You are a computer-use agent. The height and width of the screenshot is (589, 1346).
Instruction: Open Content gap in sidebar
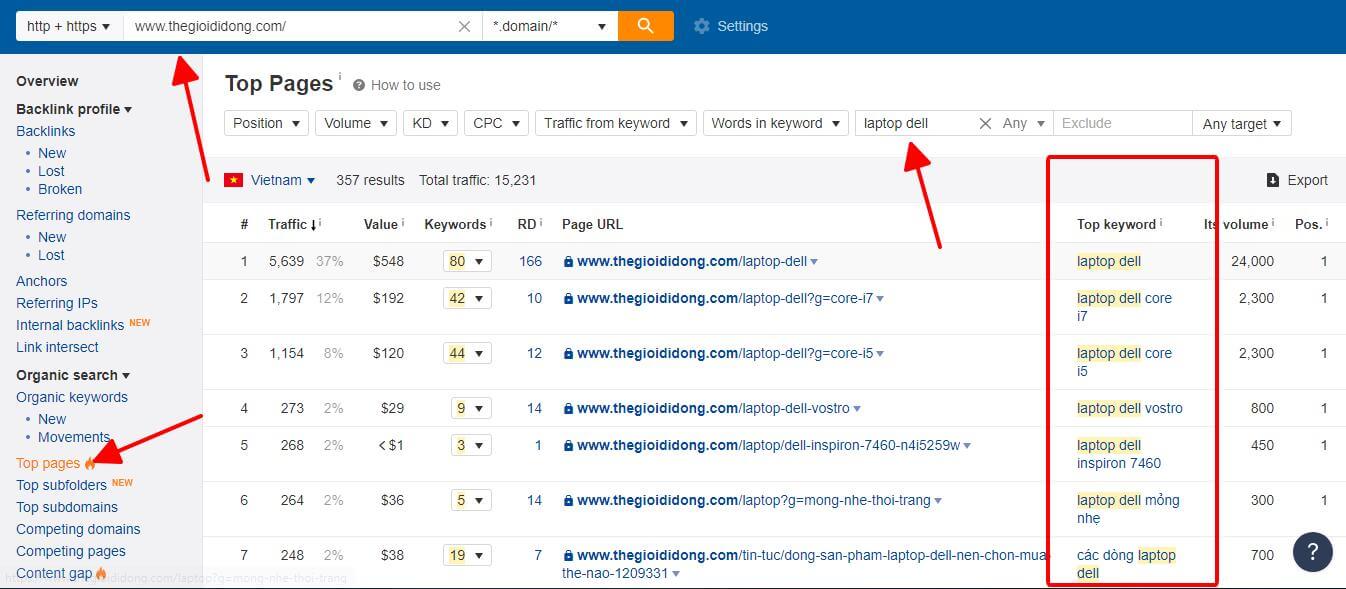pos(54,573)
